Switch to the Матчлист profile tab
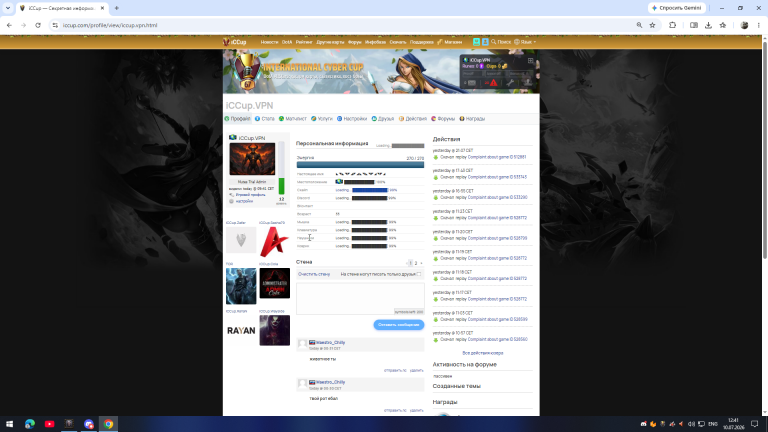This screenshot has height=432, width=768. (x=292, y=119)
